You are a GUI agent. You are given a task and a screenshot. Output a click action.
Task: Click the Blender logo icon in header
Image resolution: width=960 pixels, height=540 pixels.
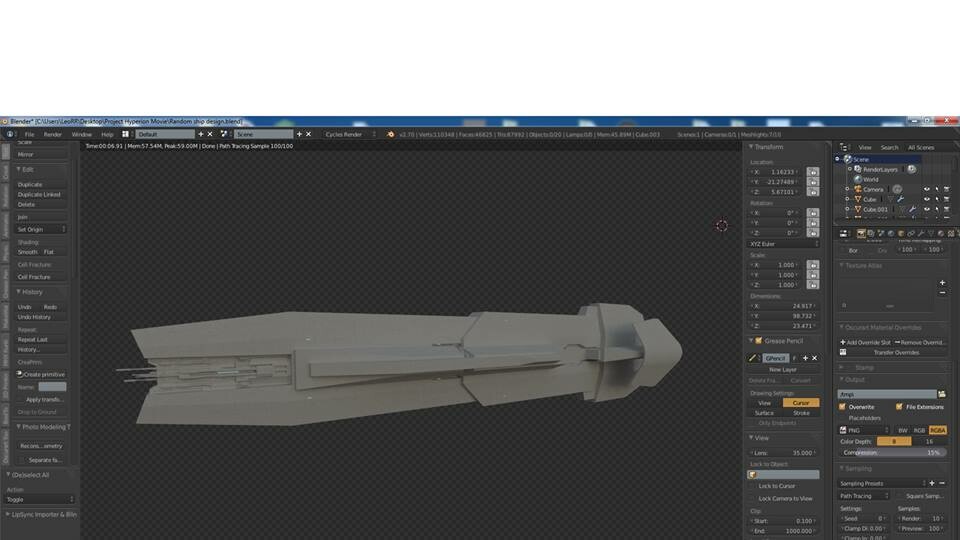coord(390,134)
